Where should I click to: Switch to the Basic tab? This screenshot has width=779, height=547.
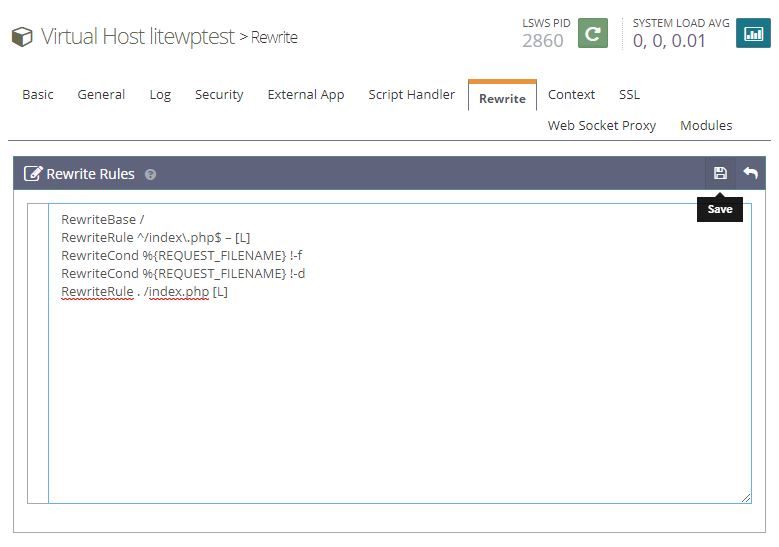pos(38,94)
